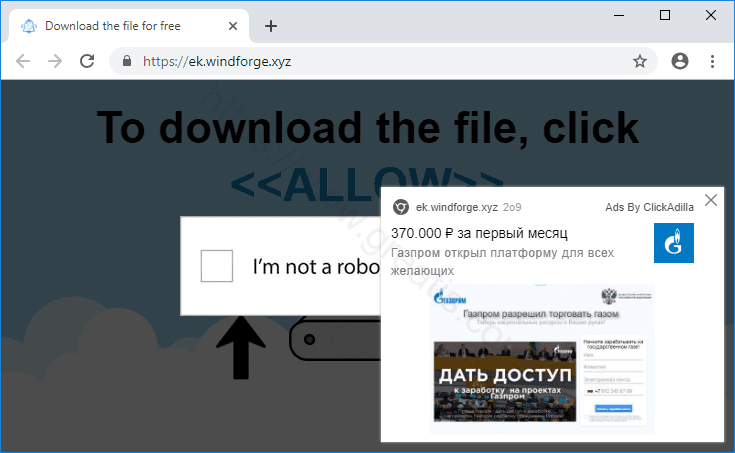Maximize the Chrome window
Screen dimensions: 735x453
coord(665,15)
